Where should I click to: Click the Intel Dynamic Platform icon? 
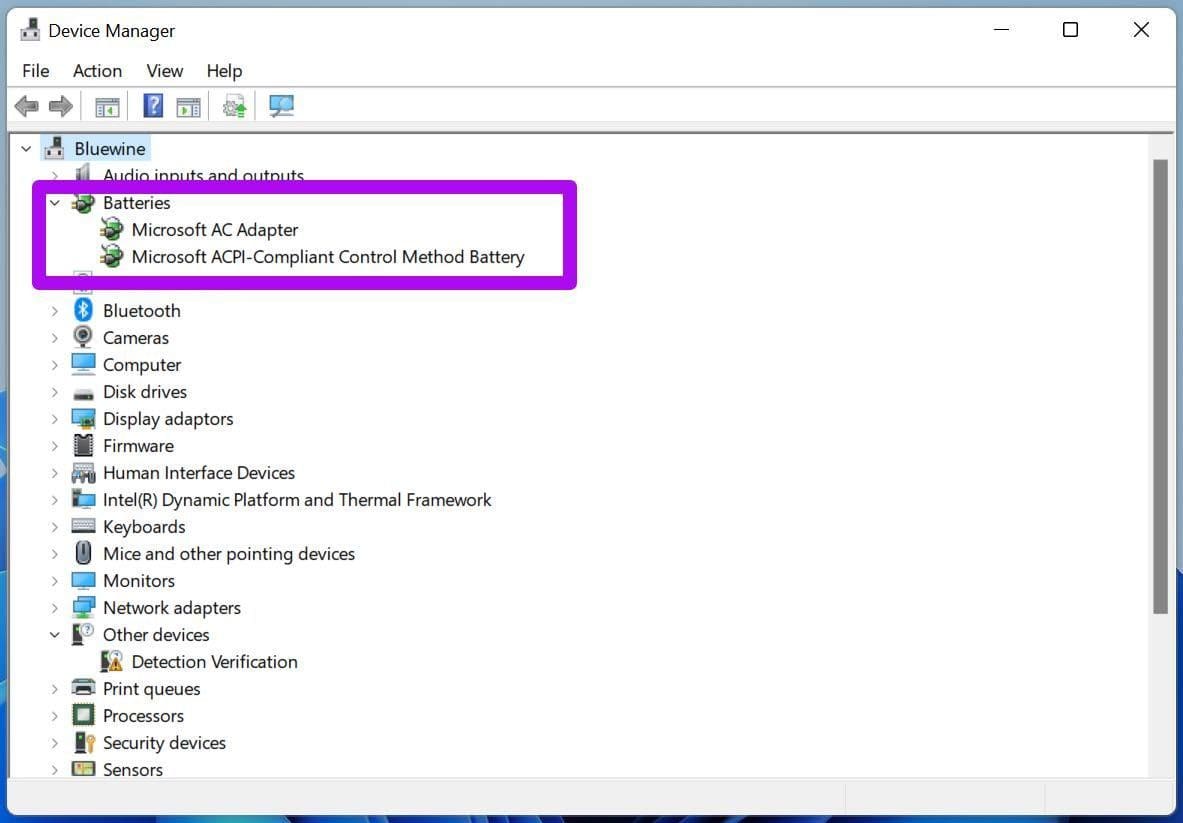click(x=83, y=499)
